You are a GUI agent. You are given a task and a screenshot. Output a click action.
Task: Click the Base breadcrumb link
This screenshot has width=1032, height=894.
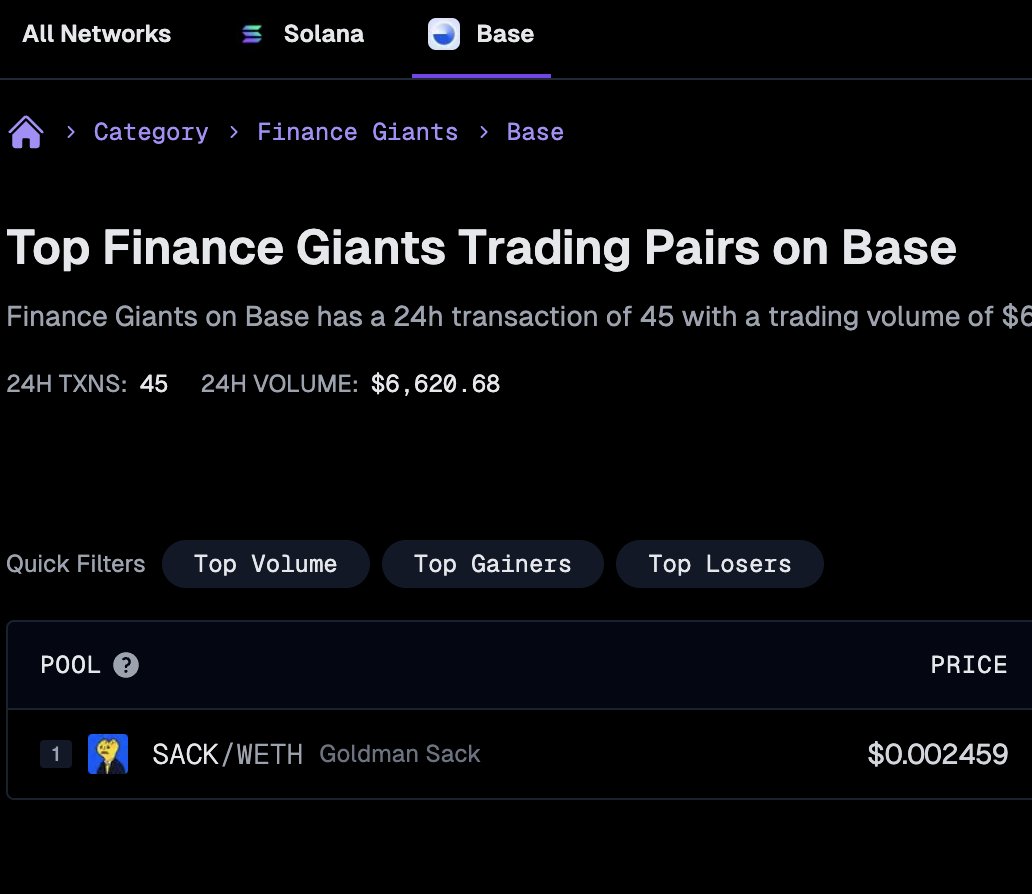(535, 131)
